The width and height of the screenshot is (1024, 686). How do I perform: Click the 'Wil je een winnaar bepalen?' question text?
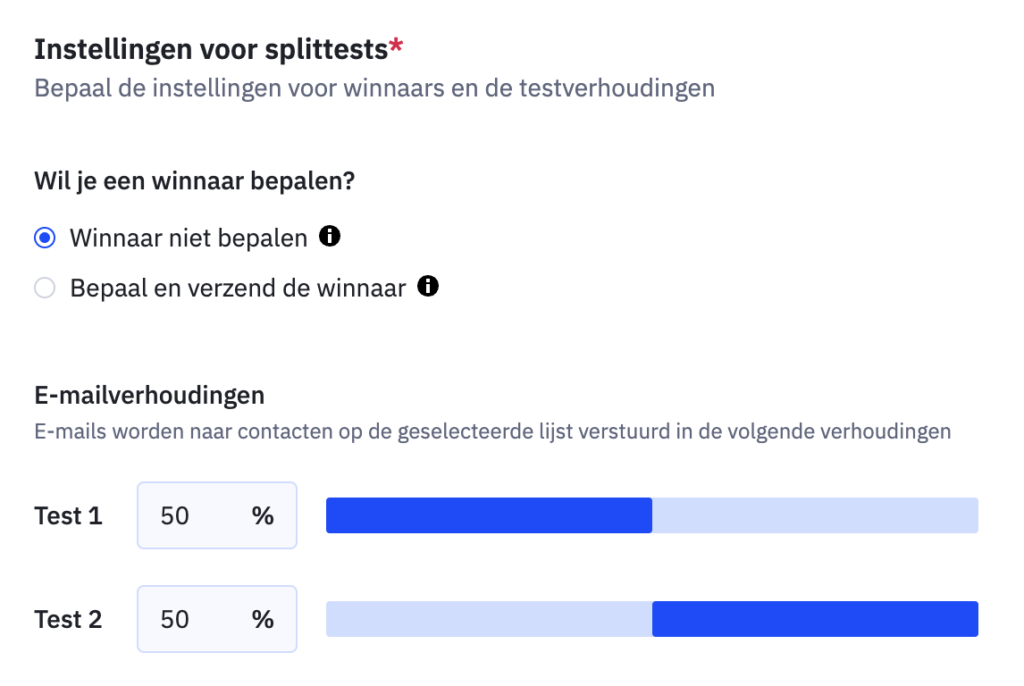(196, 185)
